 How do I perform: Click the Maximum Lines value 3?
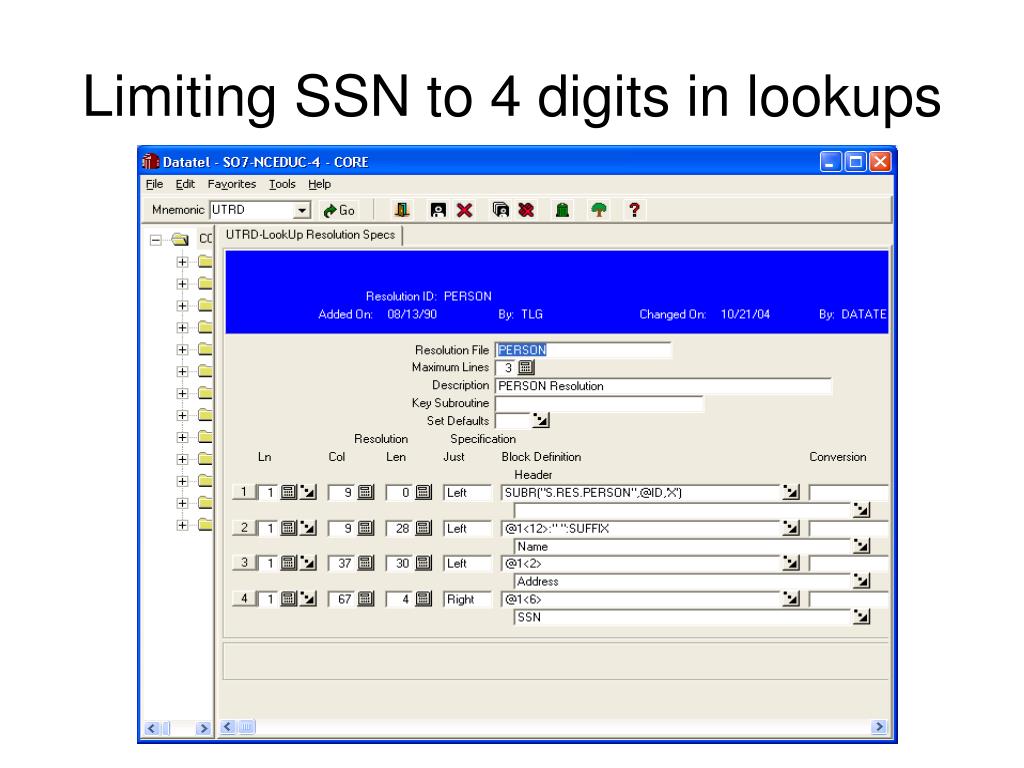click(x=507, y=368)
